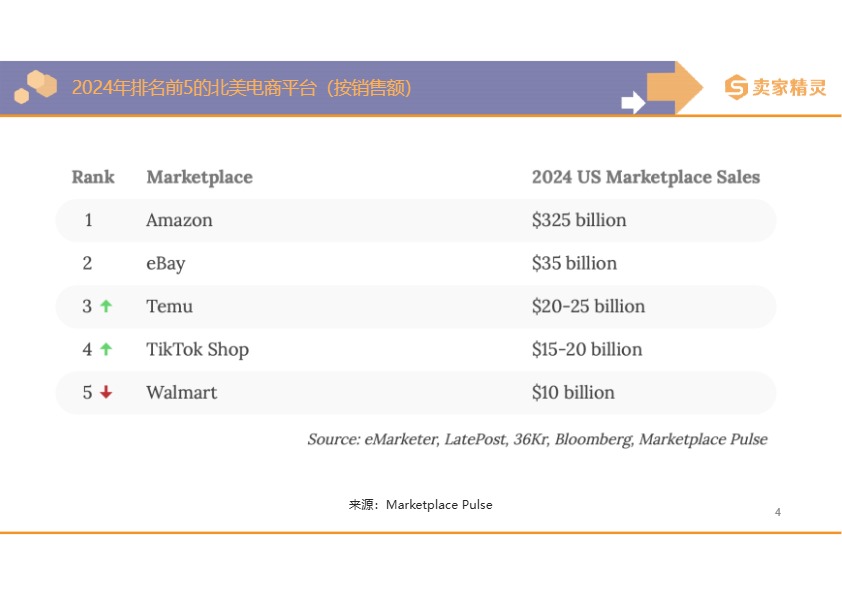This screenshot has width=842, height=595.
Task: Click the green up arrow beside rank 4
Action: click(106, 349)
